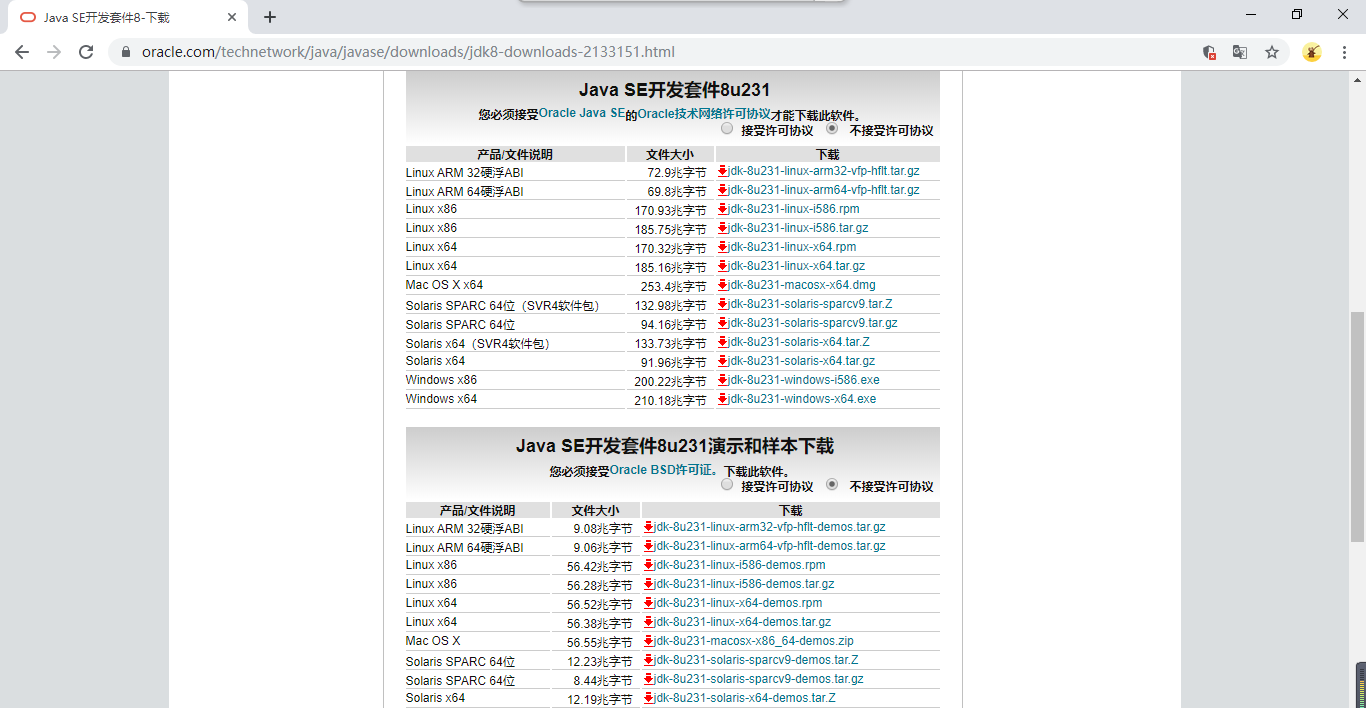Download jdk-8u231-windows-x64.exe
This screenshot has height=708, width=1366.
802,399
